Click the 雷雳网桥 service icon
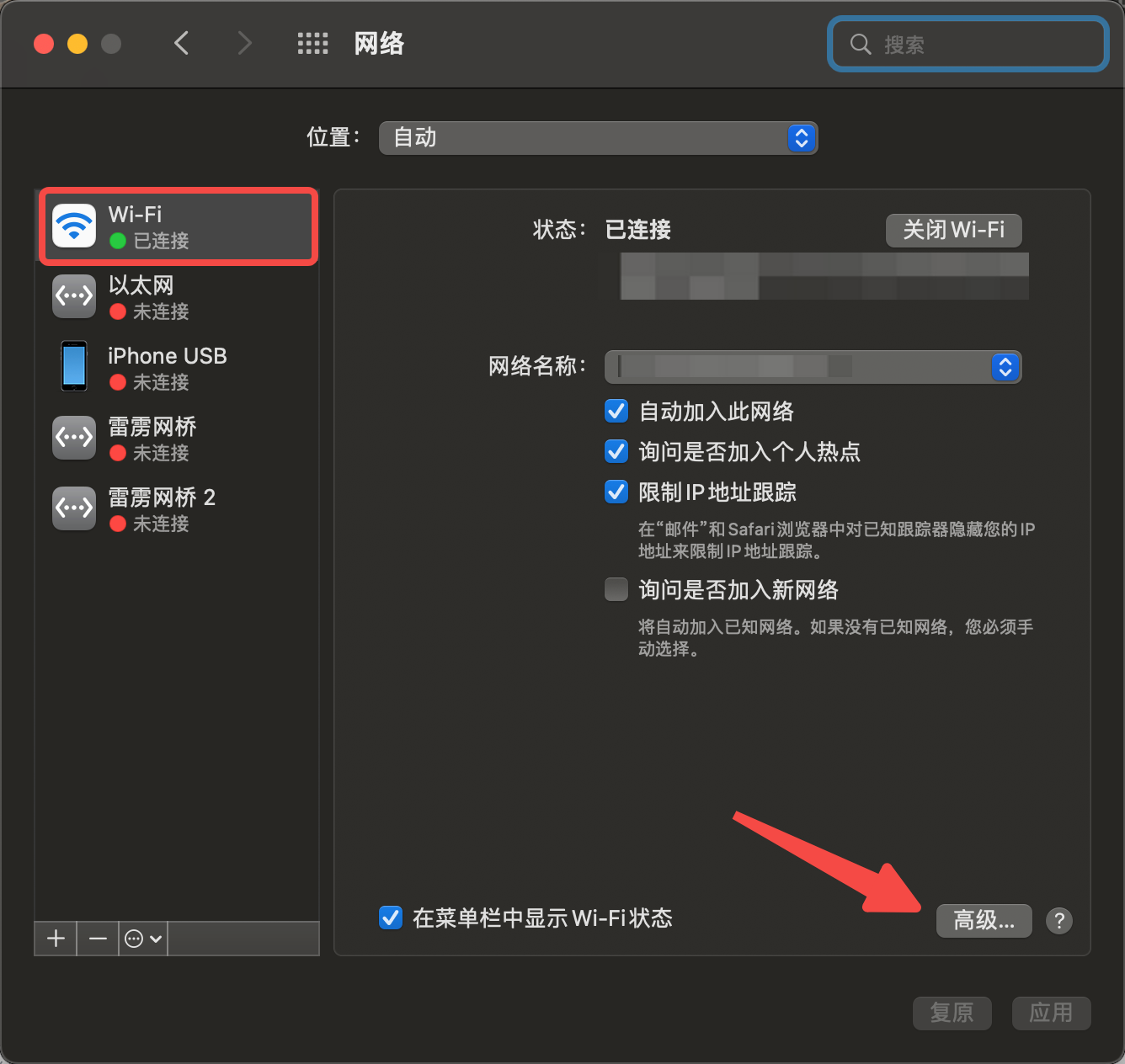This screenshot has height=1064, width=1125. pyautogui.click(x=74, y=438)
